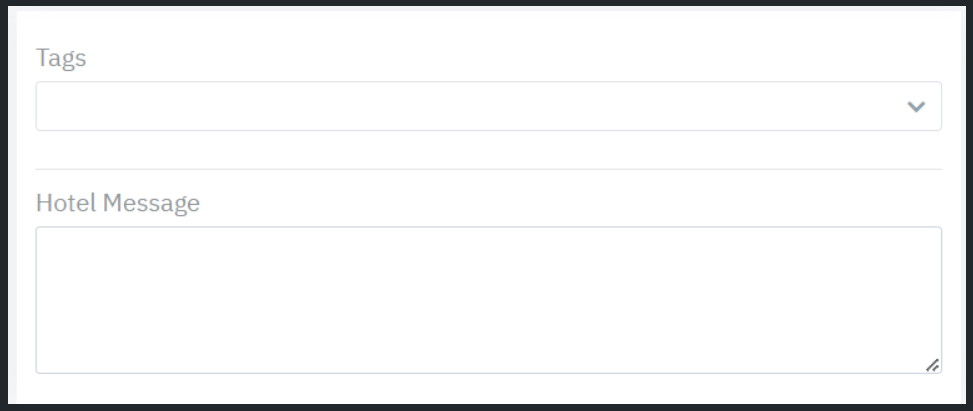Activate the Tags select control
Viewport: 973px width, 411px height.
pyautogui.click(x=488, y=106)
